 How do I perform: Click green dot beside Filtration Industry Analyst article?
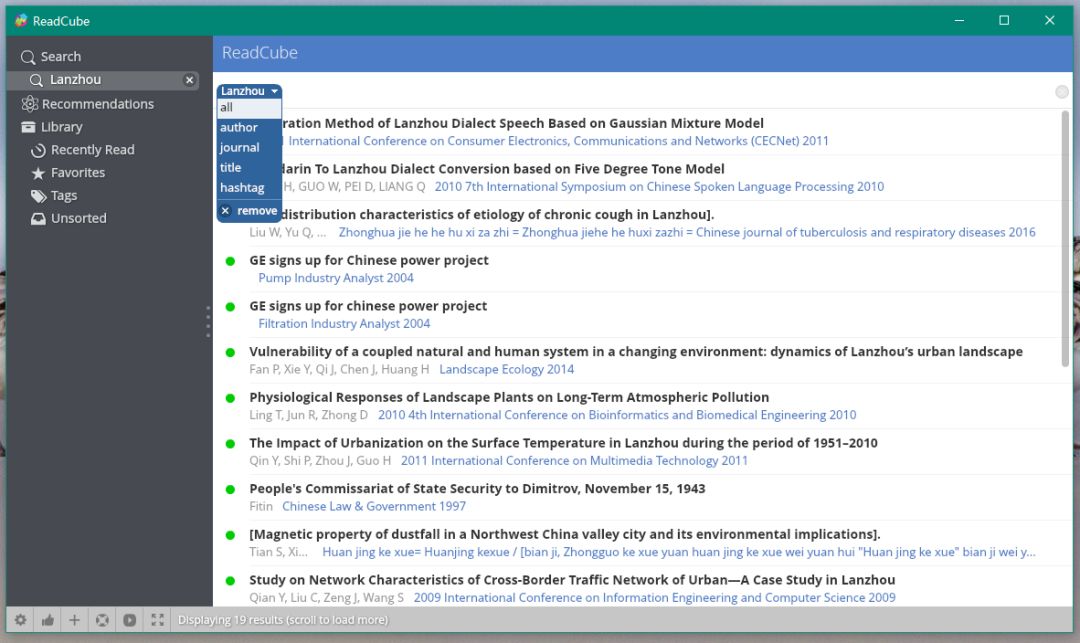(x=230, y=306)
